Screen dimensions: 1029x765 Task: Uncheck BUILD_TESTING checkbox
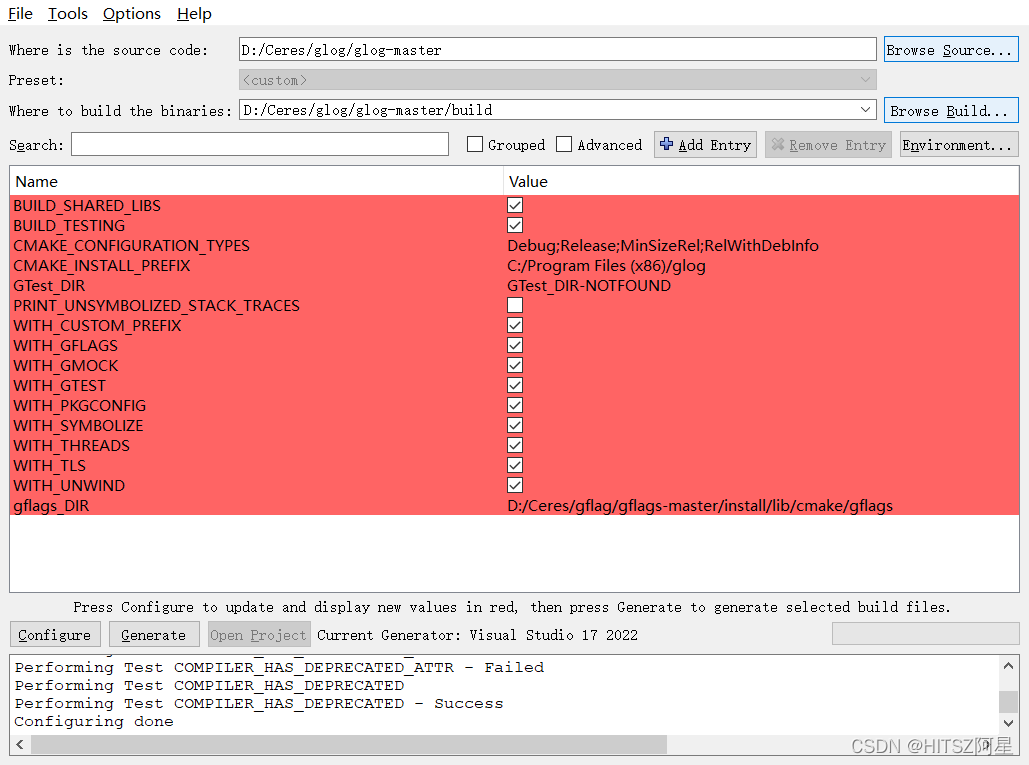515,225
